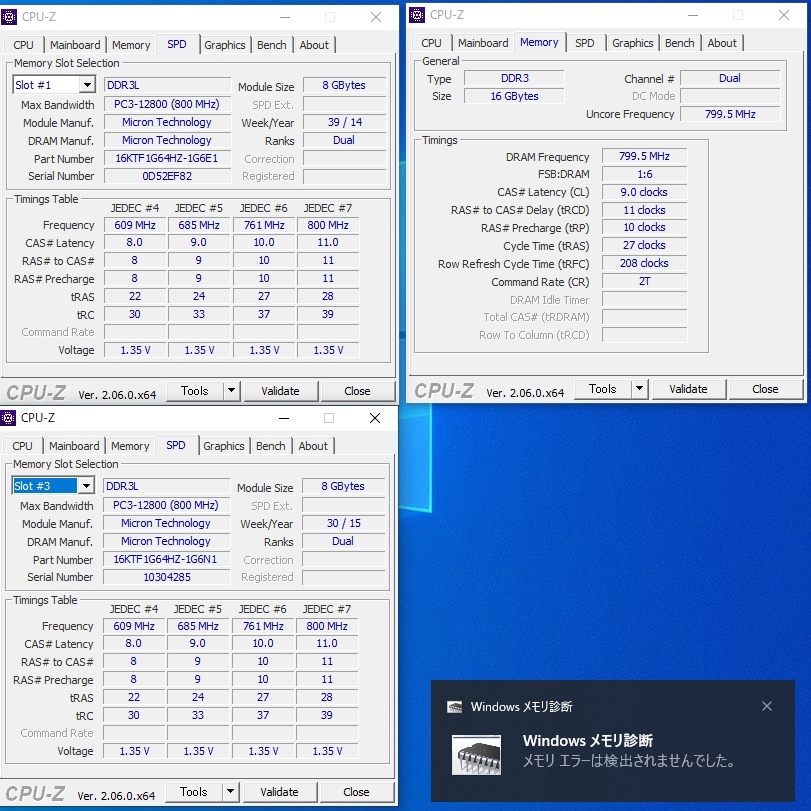
Task: Click Close button in bottom-left CPU-Z window
Action: (356, 792)
